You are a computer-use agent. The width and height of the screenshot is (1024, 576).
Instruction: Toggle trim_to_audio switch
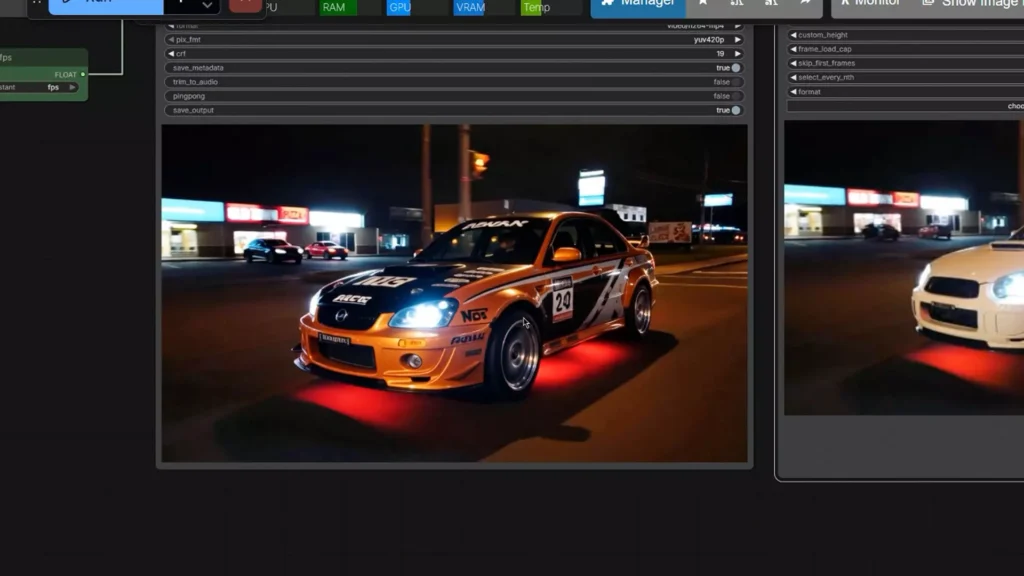point(736,82)
